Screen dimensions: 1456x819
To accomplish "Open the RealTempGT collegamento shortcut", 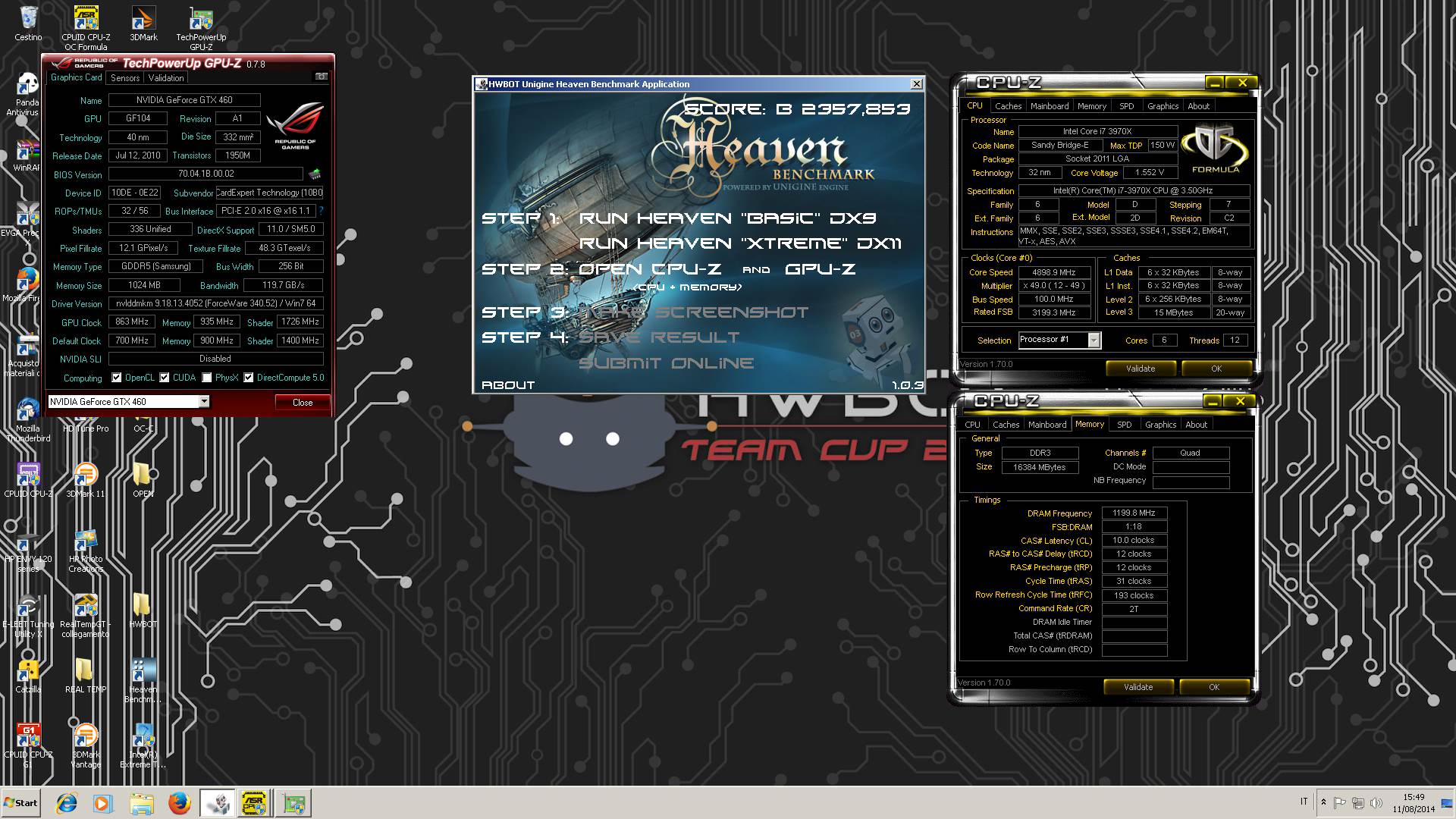I will (x=86, y=617).
